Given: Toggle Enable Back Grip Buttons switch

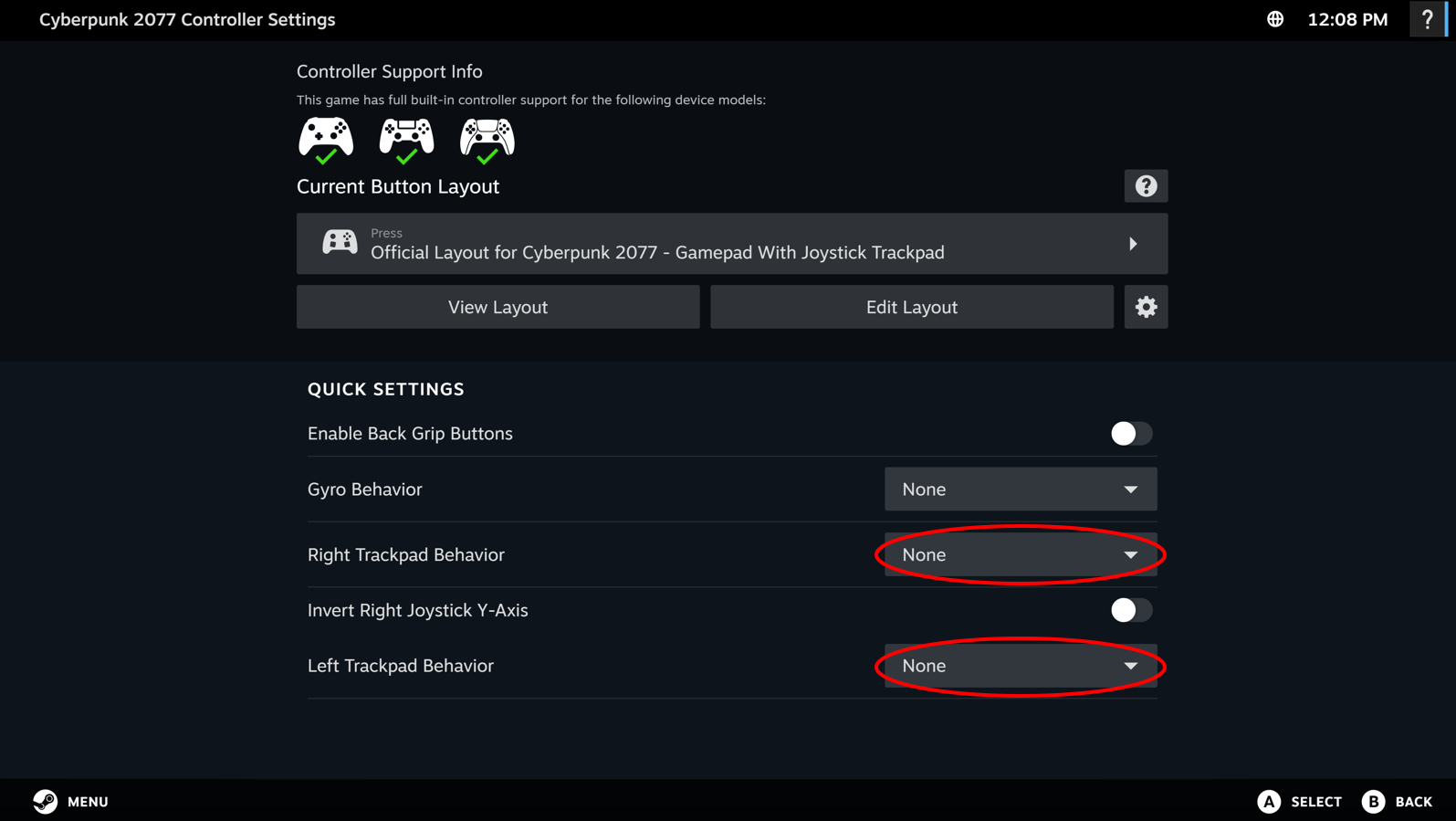Looking at the screenshot, I should (x=1131, y=433).
